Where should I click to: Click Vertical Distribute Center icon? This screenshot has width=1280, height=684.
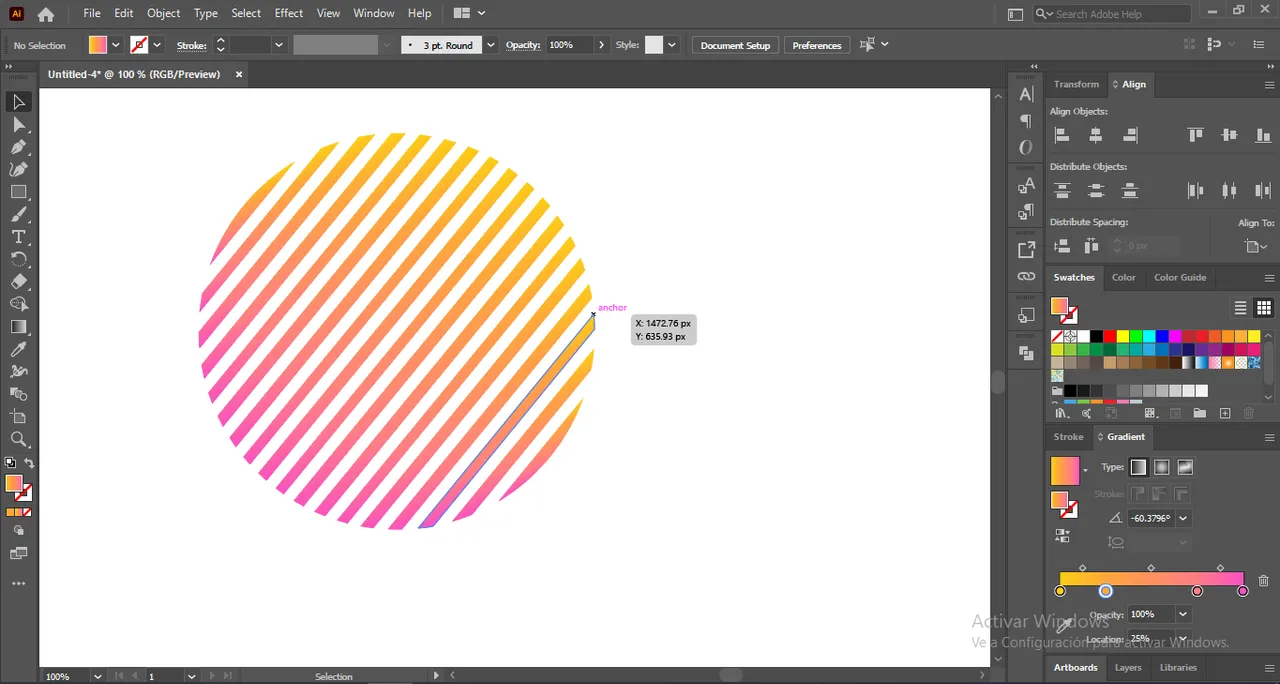click(1096, 190)
